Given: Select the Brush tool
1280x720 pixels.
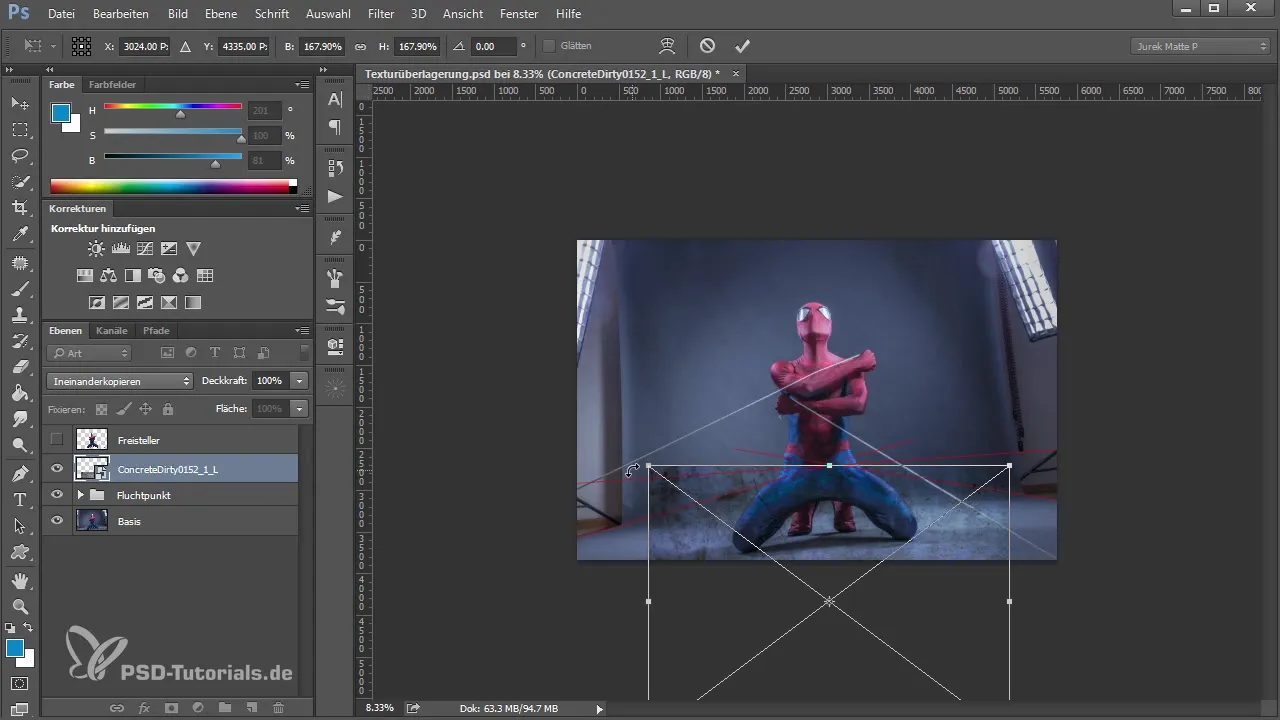Looking at the screenshot, I should (x=20, y=289).
